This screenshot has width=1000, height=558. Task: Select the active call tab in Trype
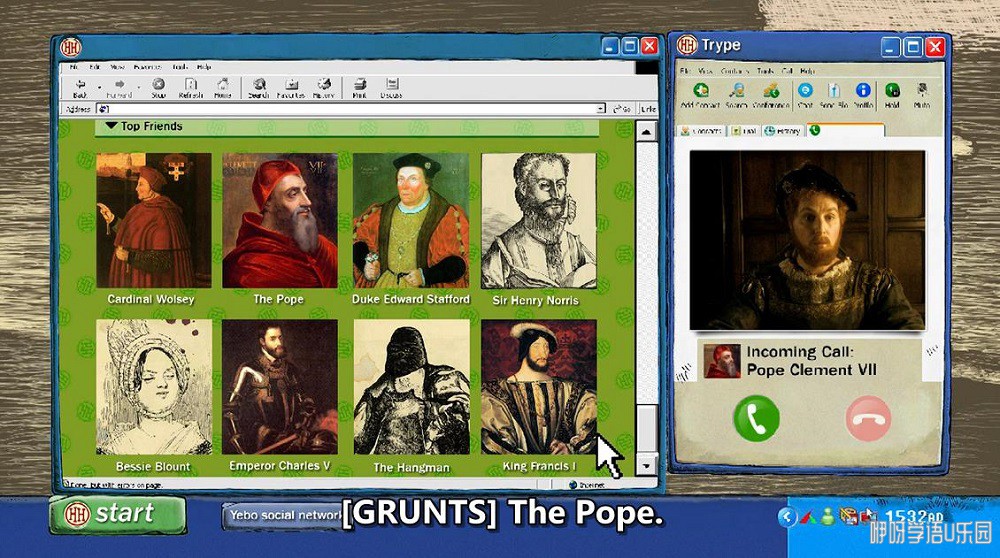(x=845, y=130)
